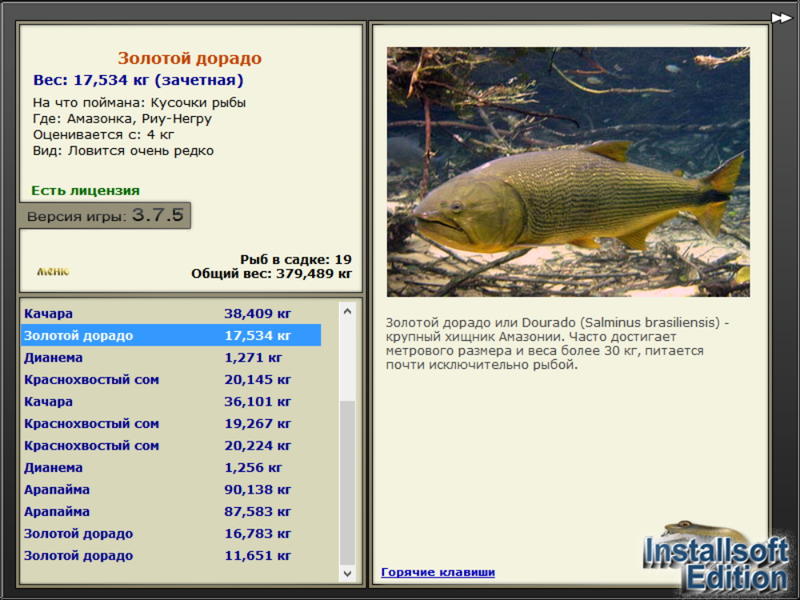
Task: Click the fast-forward double arrow icon
Action: [781, 18]
